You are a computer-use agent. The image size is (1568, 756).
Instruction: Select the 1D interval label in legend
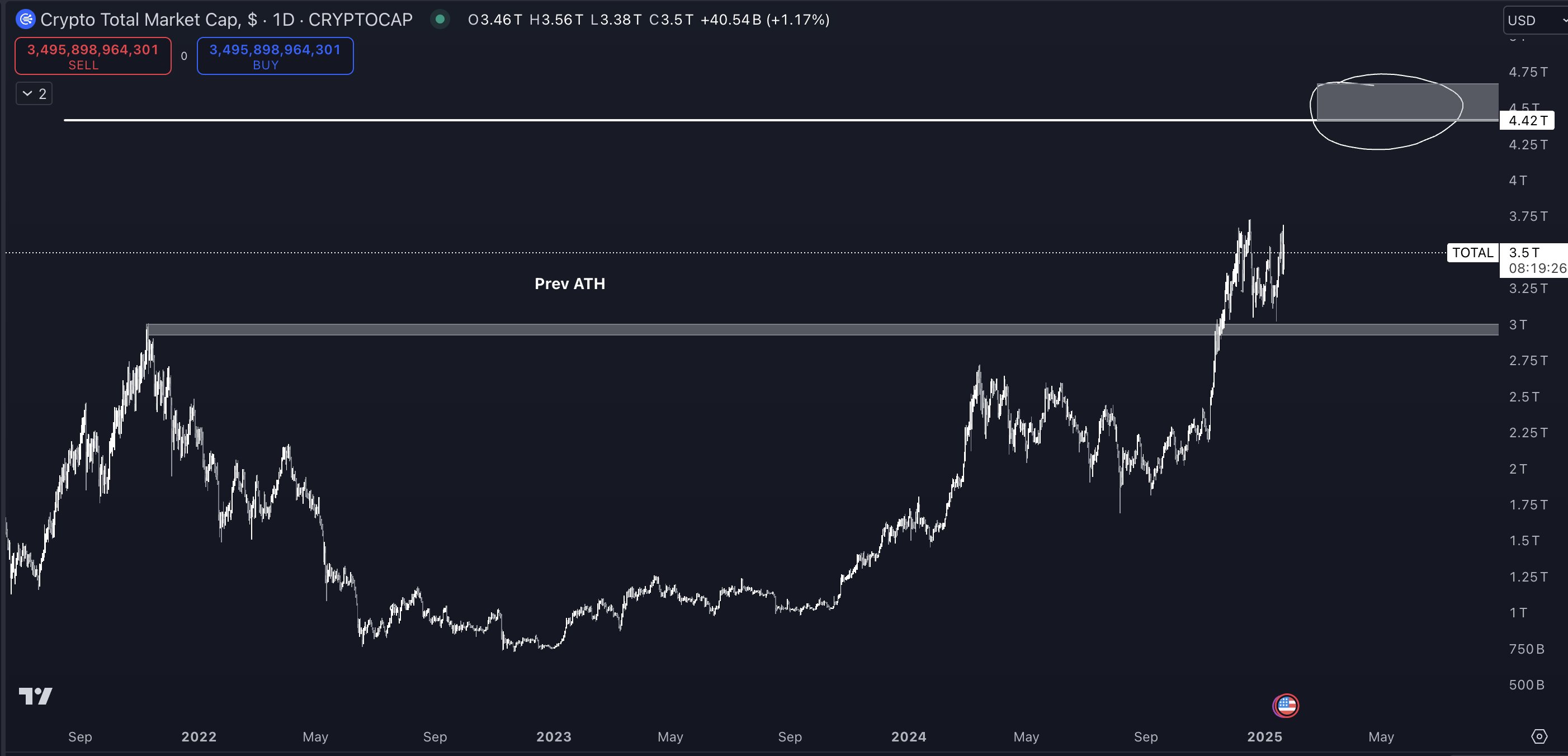[284, 20]
